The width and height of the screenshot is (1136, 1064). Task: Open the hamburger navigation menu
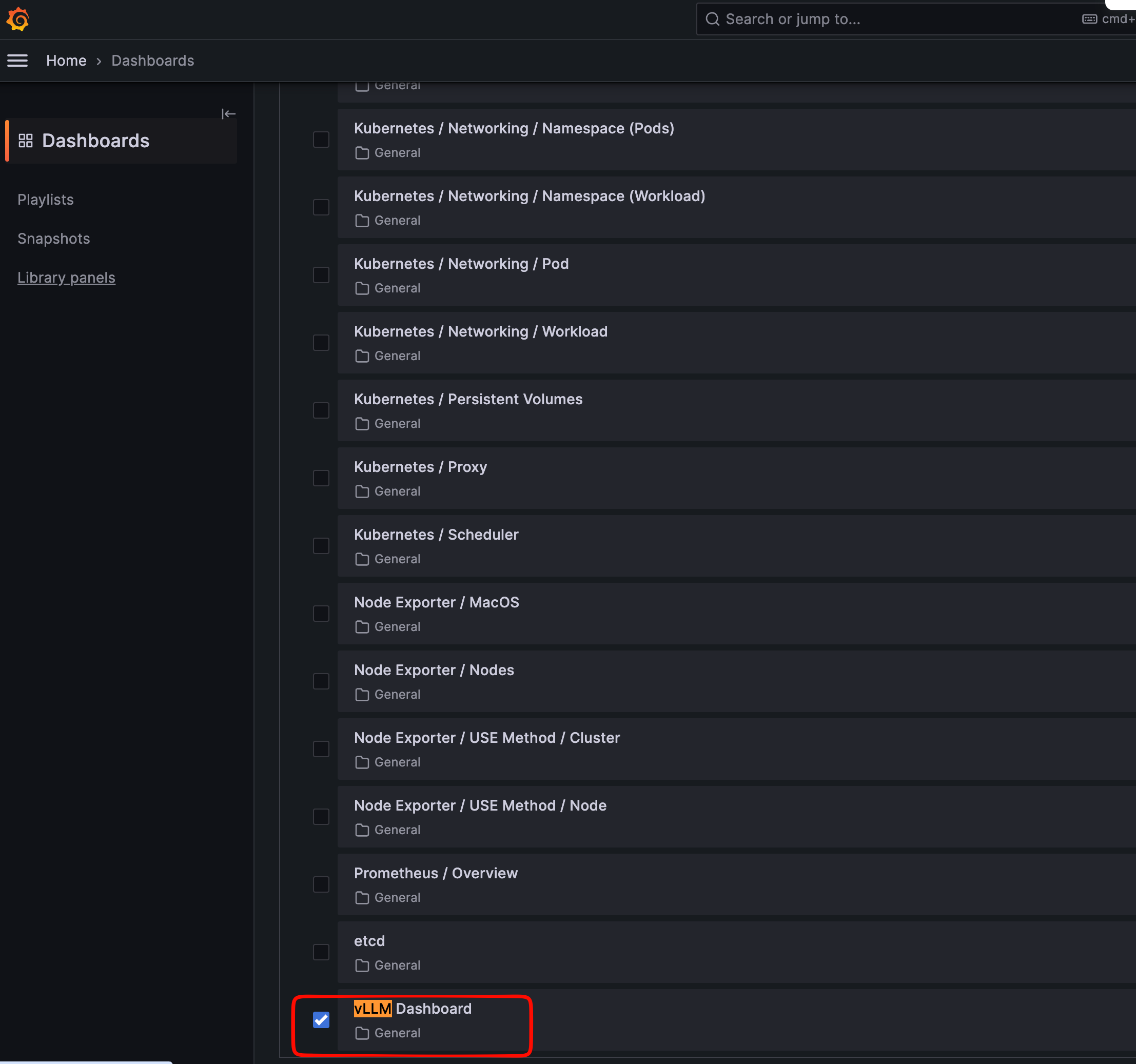click(x=17, y=61)
